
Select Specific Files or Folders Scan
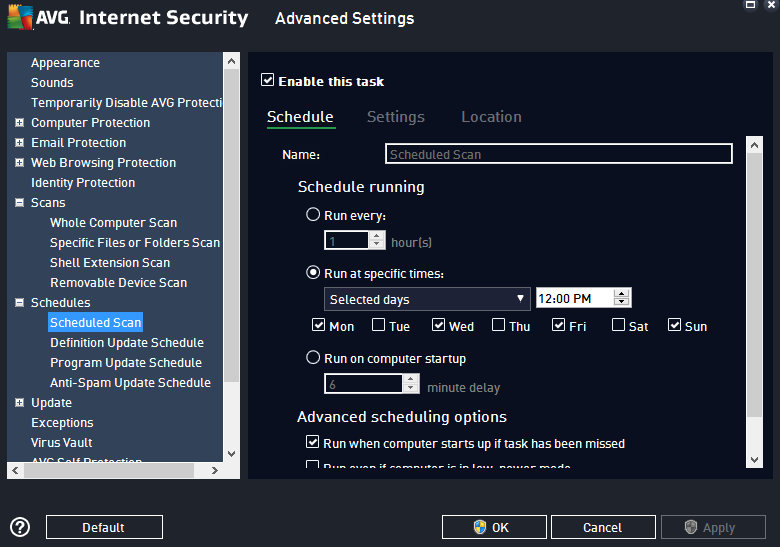click(x=135, y=242)
